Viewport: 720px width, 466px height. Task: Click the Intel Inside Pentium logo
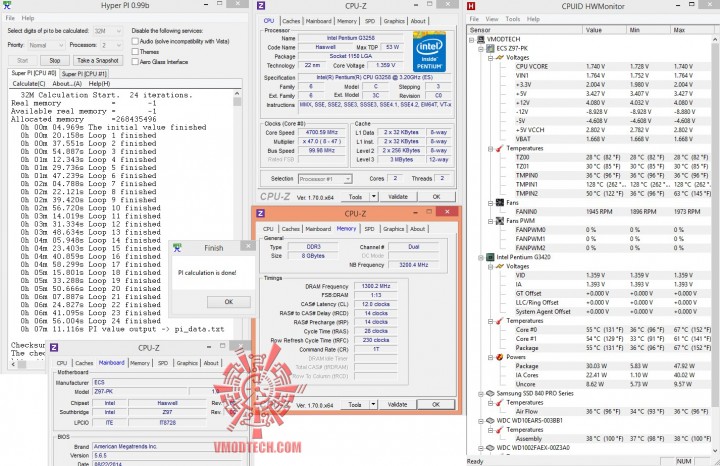click(429, 51)
